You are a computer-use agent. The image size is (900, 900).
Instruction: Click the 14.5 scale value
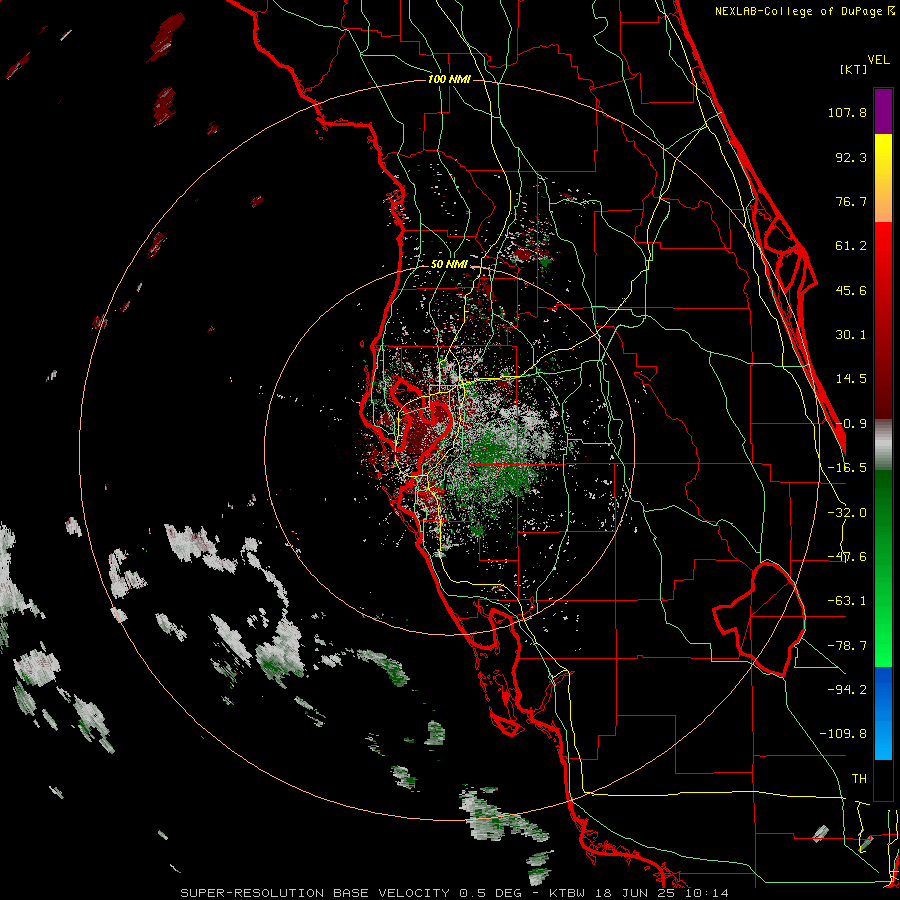[x=851, y=379]
